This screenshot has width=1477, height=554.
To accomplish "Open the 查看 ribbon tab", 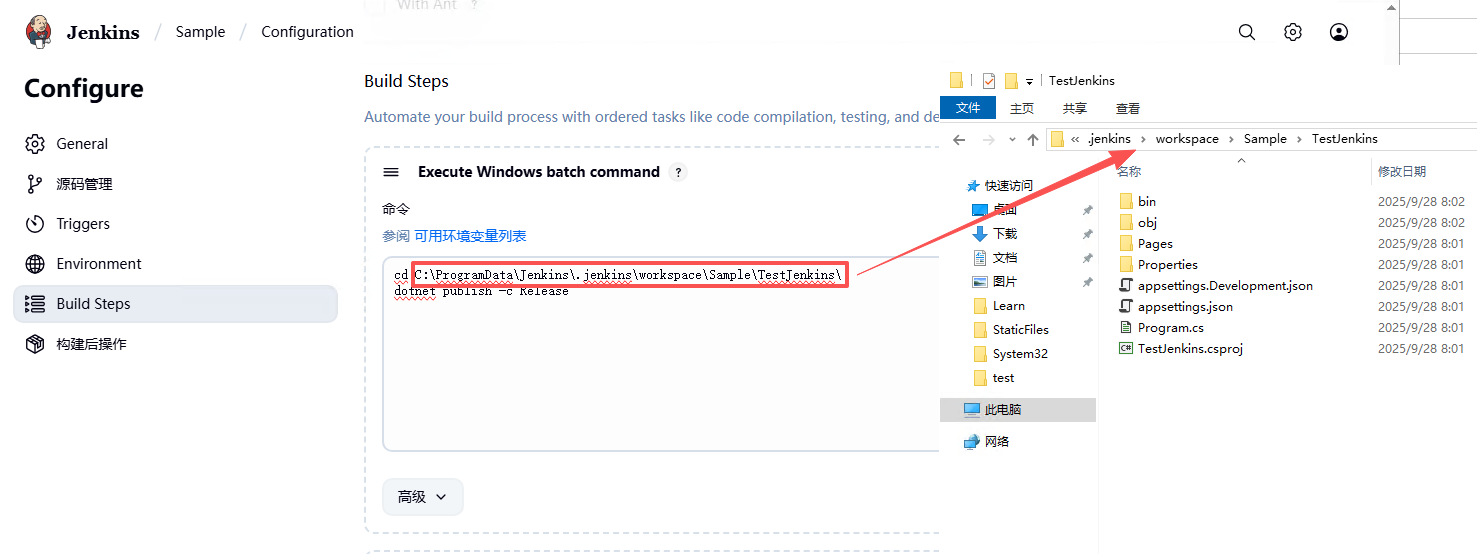I will 1128,108.
